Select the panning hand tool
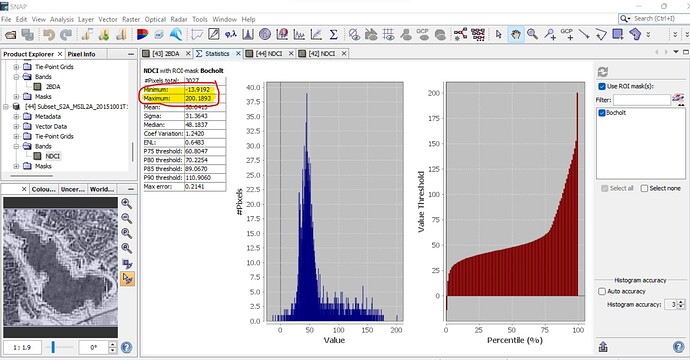Screen dimensions: 690x360 pyautogui.click(x=515, y=34)
